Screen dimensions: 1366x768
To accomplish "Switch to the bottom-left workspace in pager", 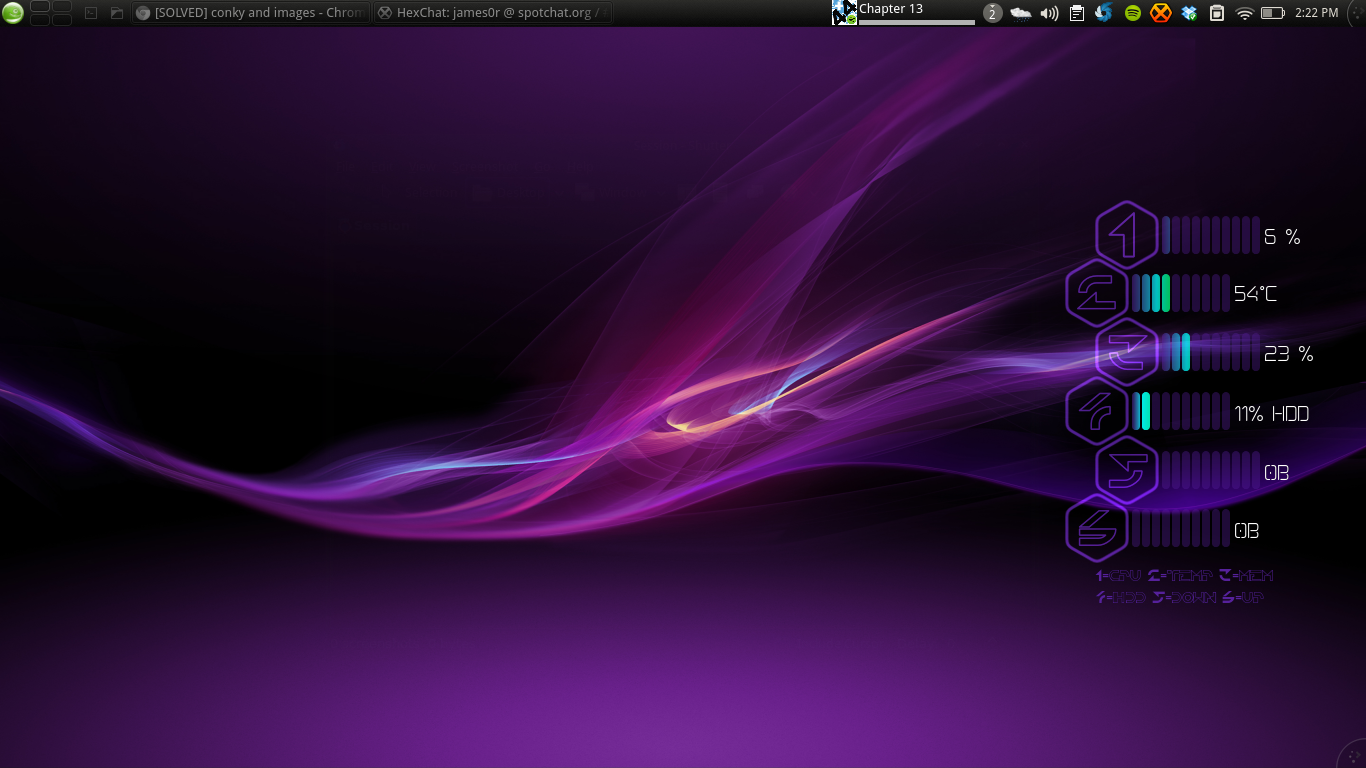I will click(x=40, y=19).
